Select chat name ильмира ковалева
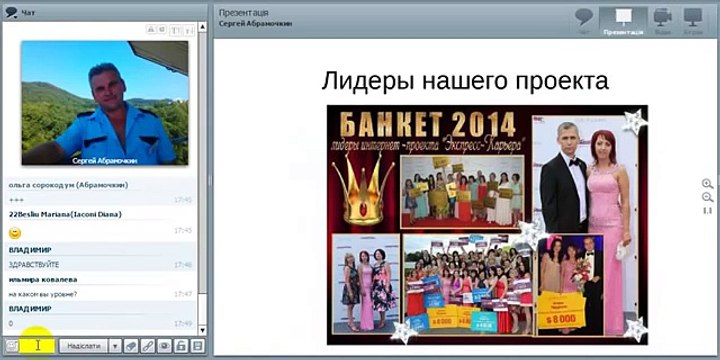 [x=43, y=280]
